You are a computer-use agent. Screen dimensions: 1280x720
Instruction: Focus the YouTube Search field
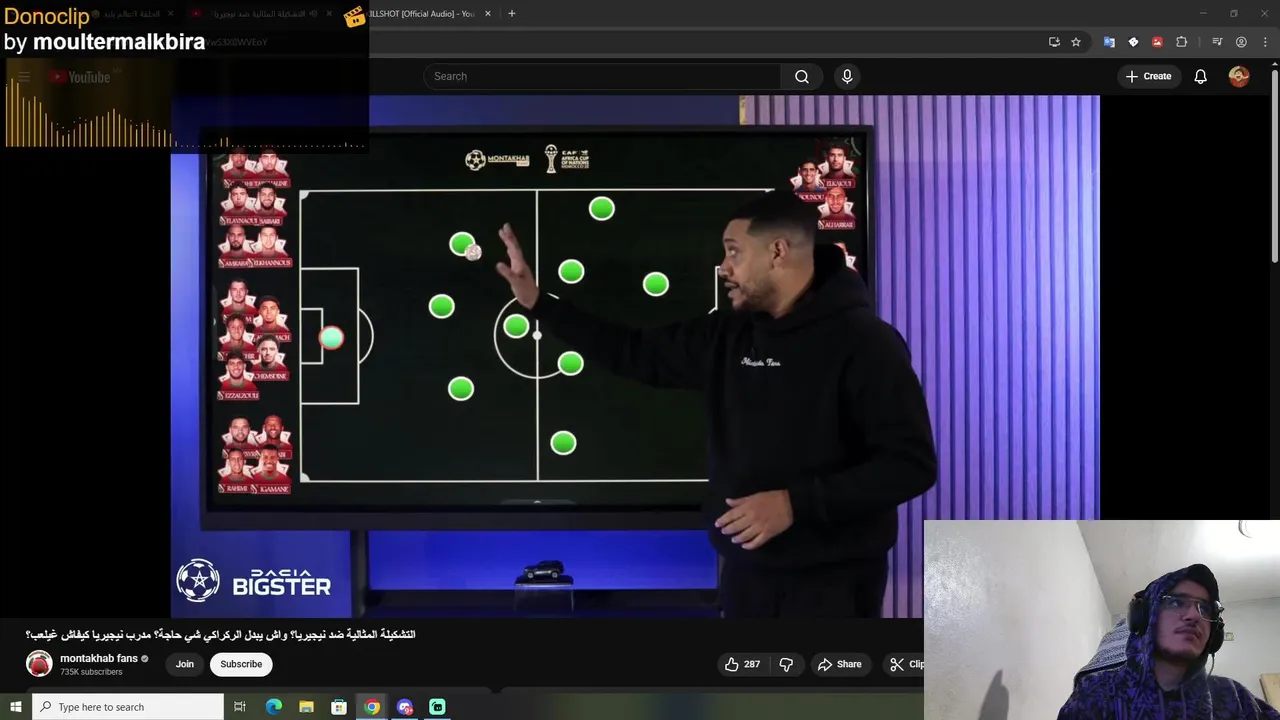[602, 76]
